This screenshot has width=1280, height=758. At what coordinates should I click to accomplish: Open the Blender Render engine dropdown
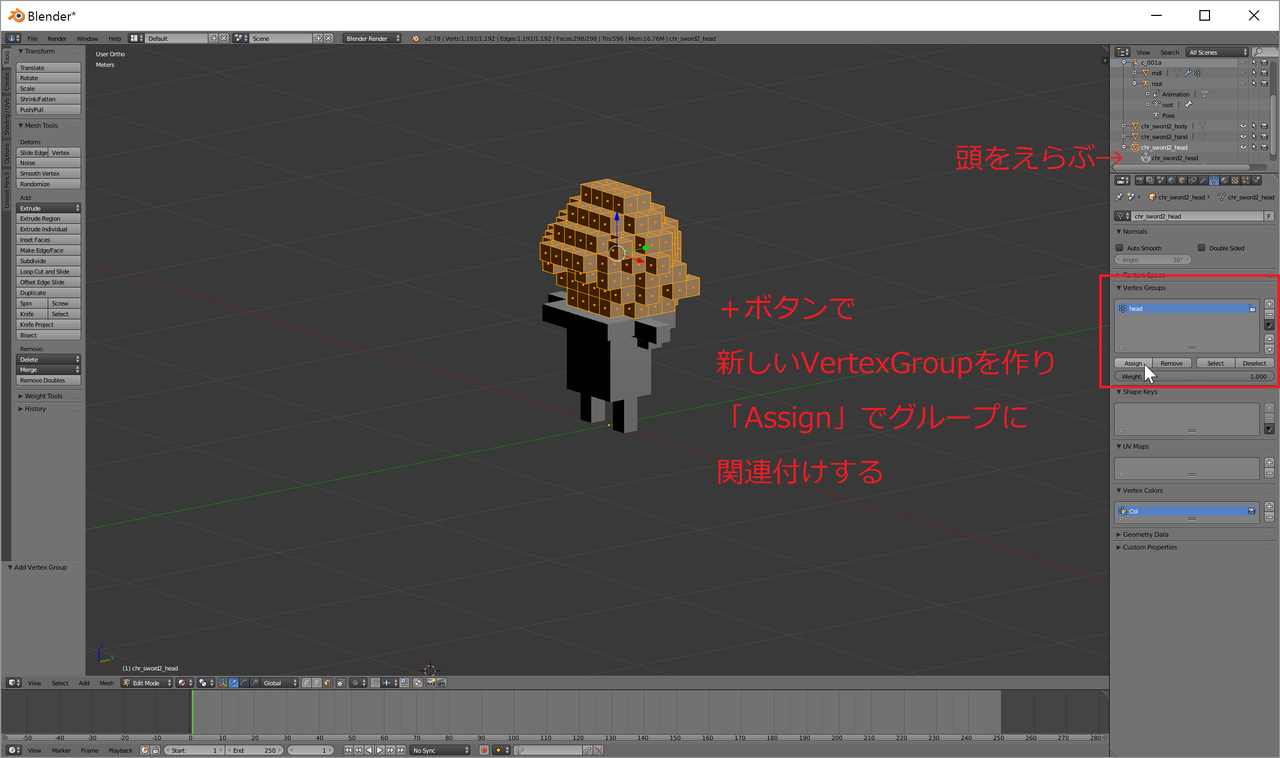tap(372, 38)
